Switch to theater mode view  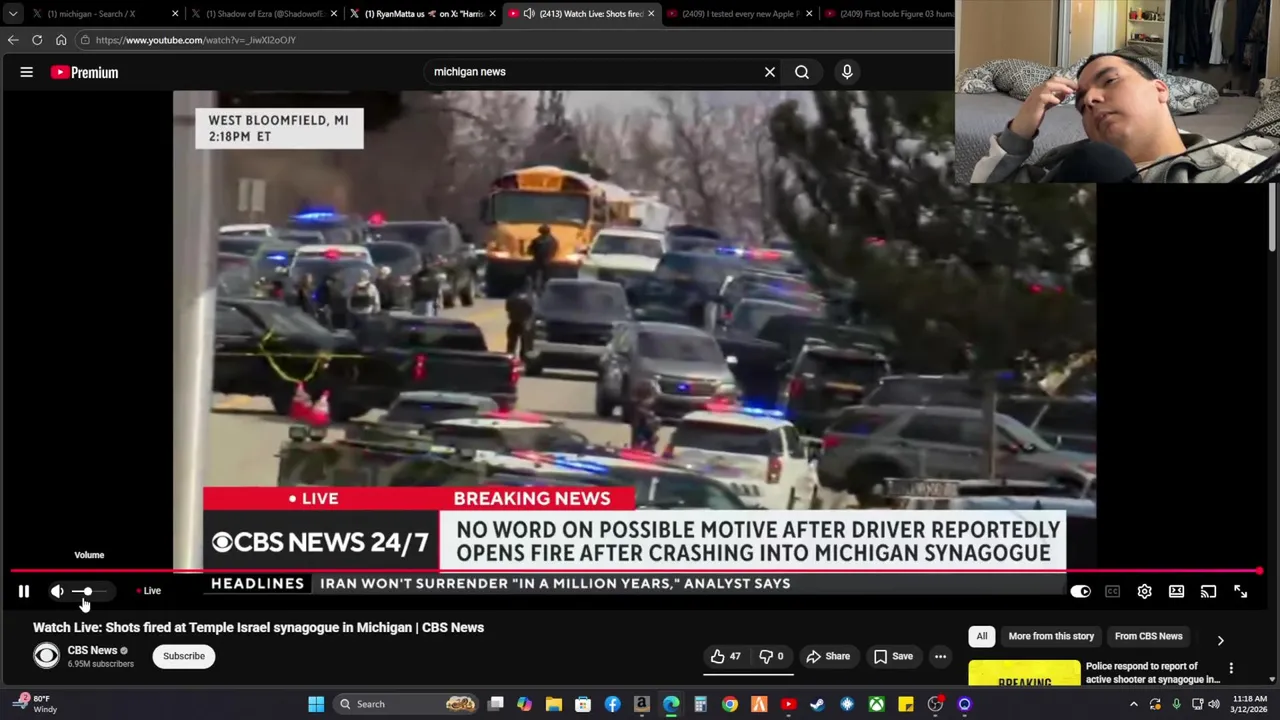[1176, 592]
